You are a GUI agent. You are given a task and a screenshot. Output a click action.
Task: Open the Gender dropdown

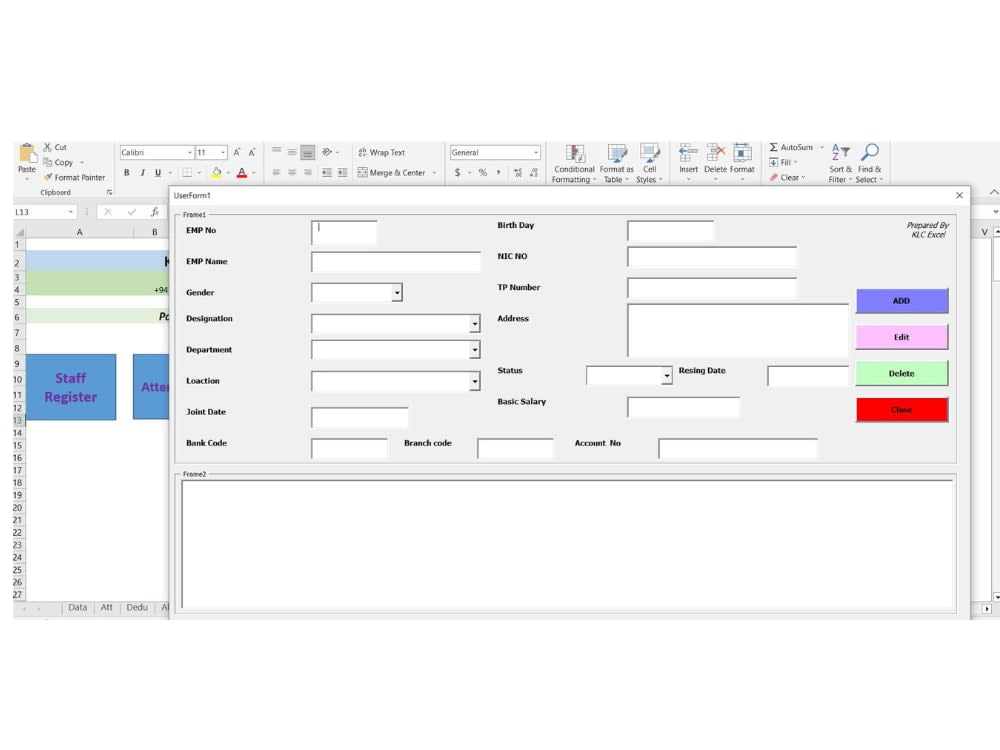(397, 292)
